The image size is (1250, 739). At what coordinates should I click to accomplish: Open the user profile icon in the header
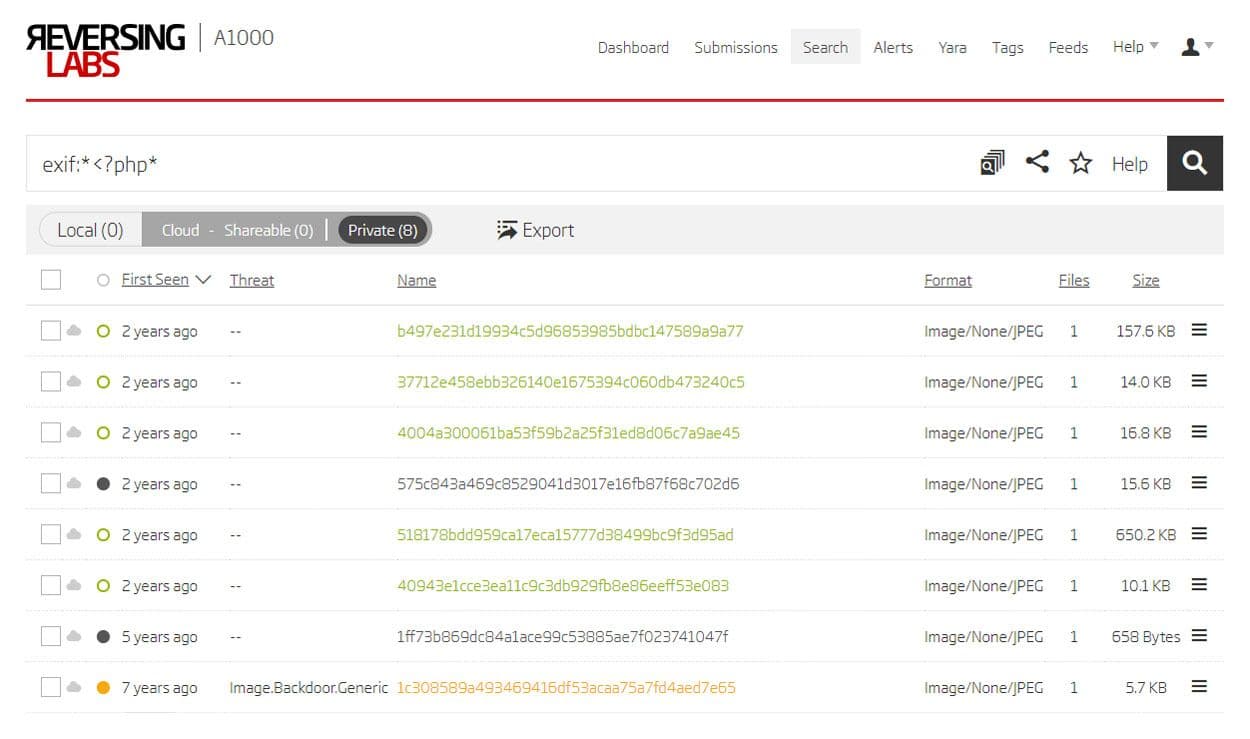point(1190,46)
